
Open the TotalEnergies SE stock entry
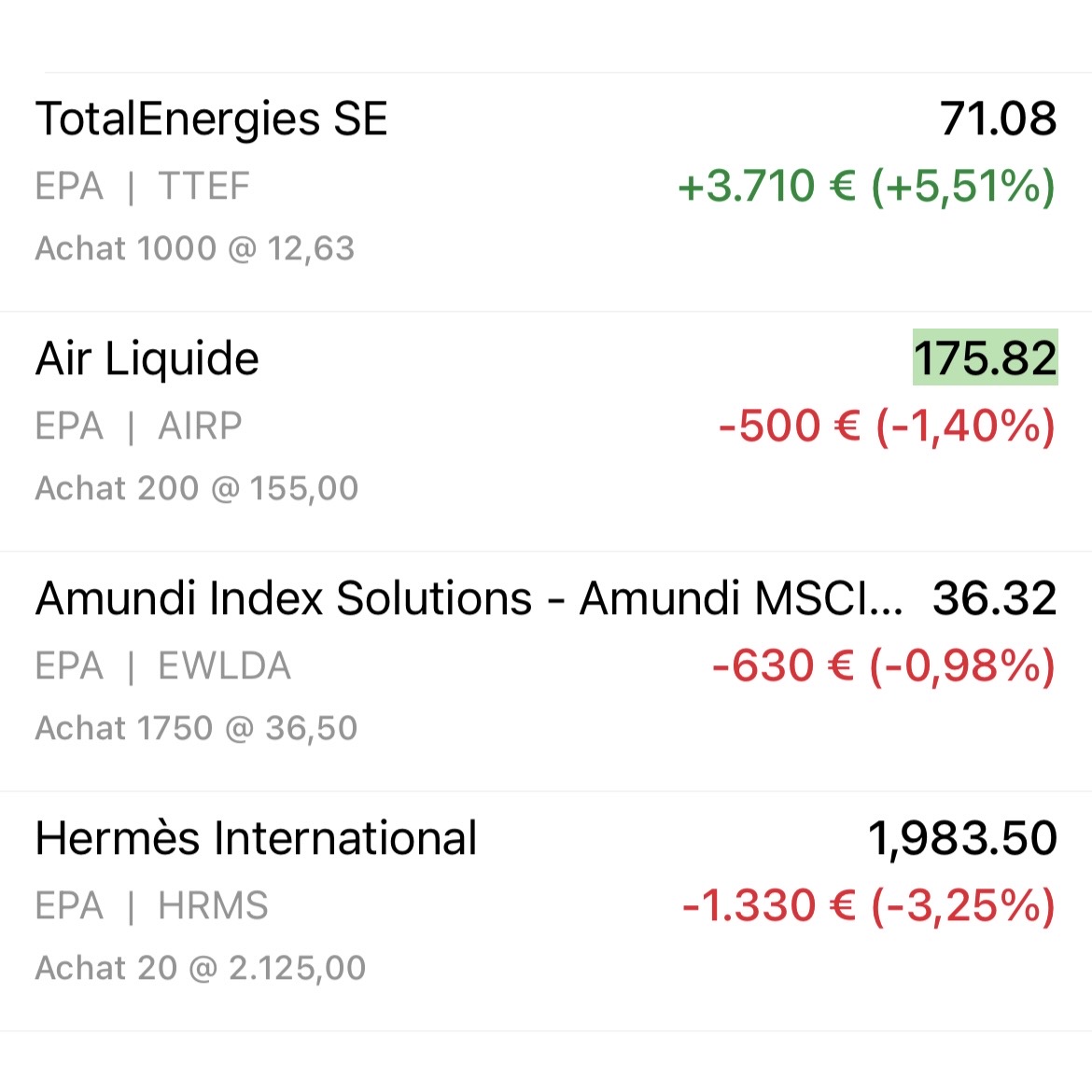point(211,119)
